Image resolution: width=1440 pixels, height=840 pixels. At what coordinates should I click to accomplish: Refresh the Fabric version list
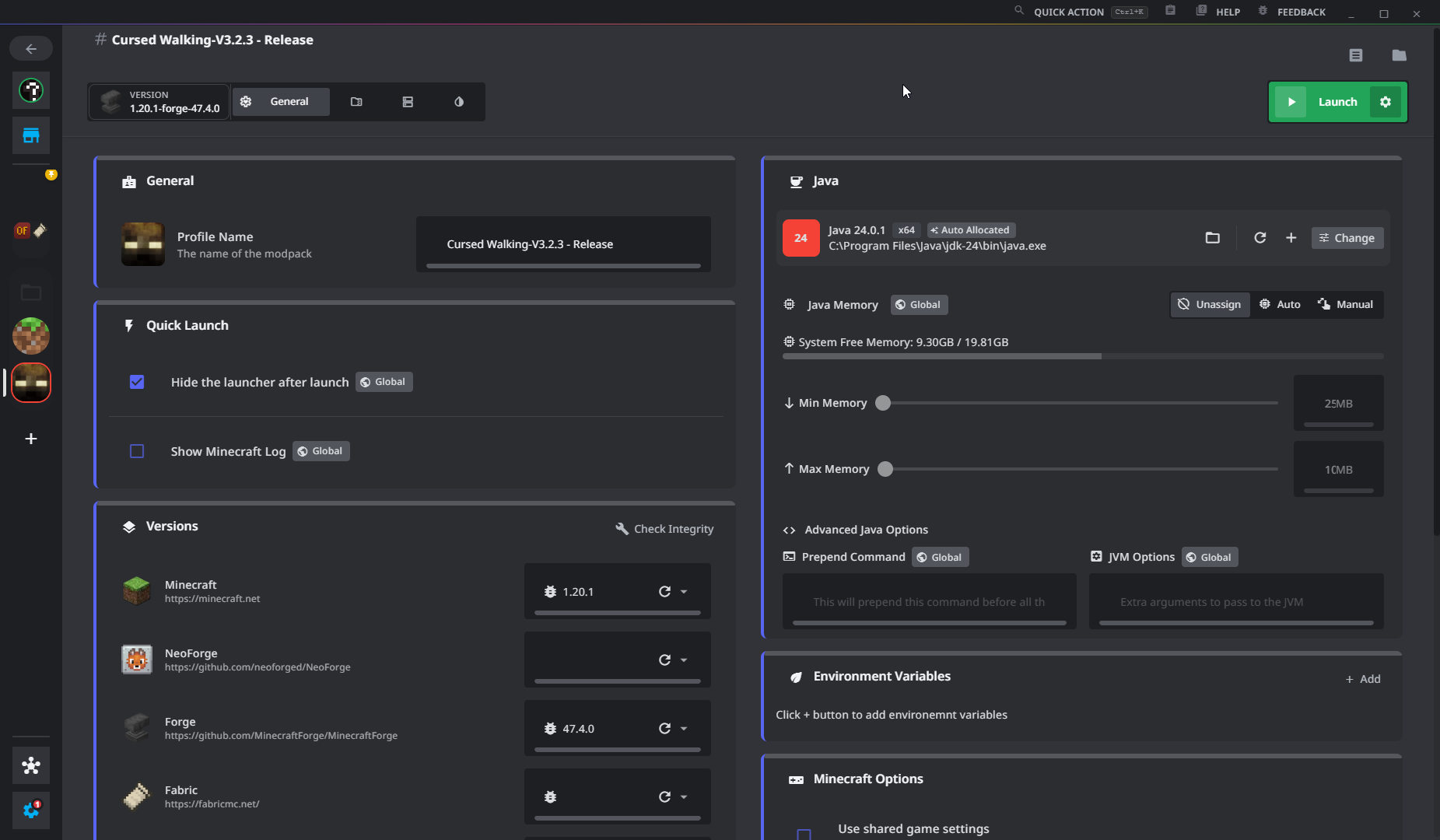tap(664, 797)
